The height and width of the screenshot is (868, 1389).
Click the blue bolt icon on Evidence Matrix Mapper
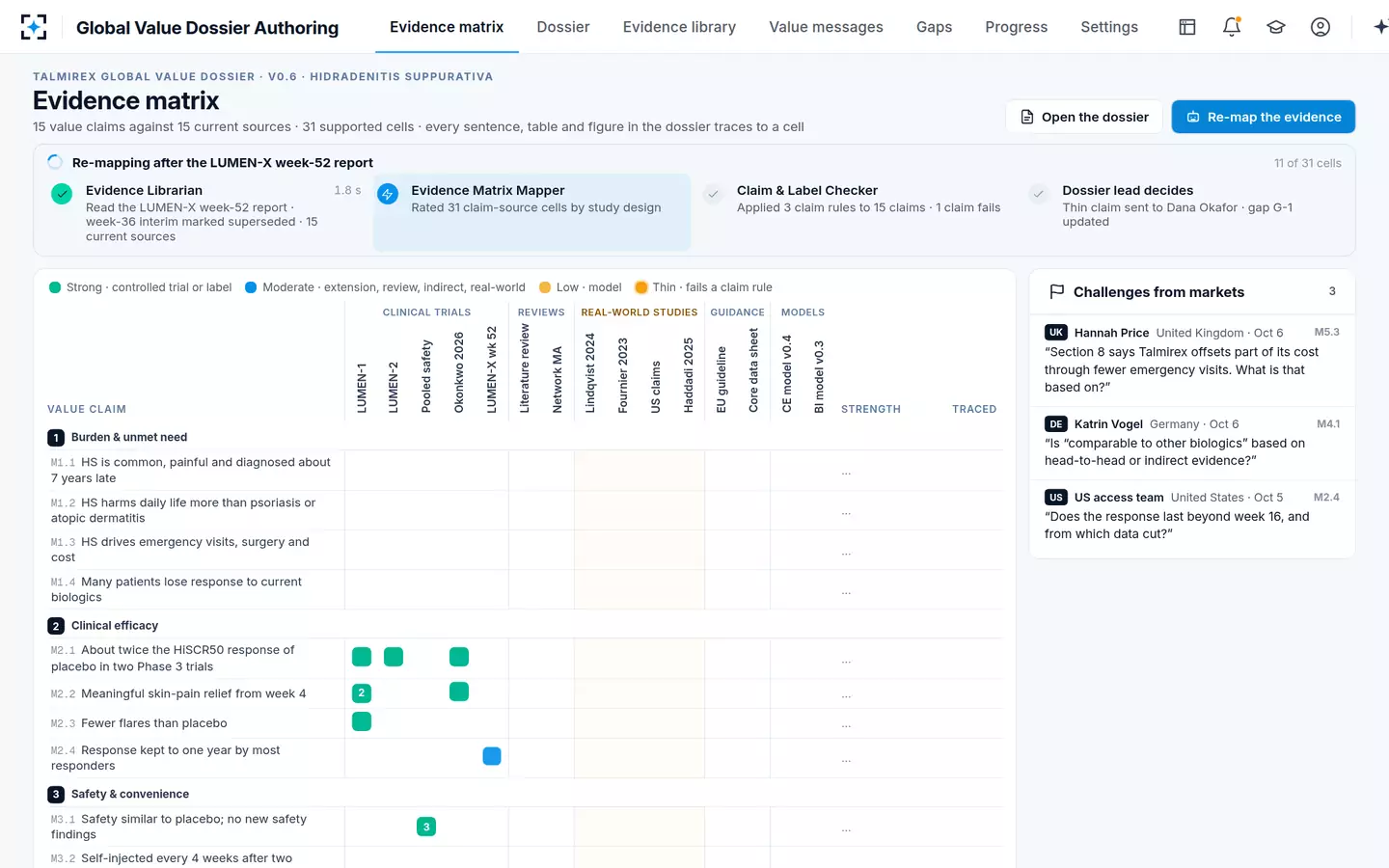(388, 194)
